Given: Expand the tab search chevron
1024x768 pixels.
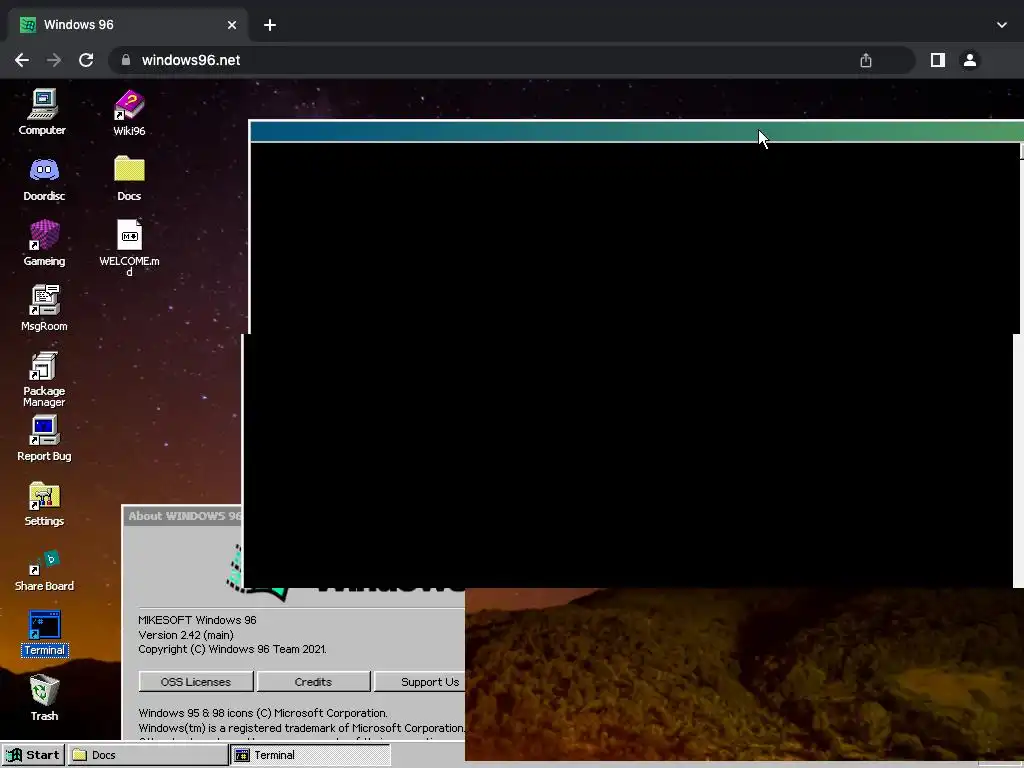Looking at the screenshot, I should tap(1002, 25).
